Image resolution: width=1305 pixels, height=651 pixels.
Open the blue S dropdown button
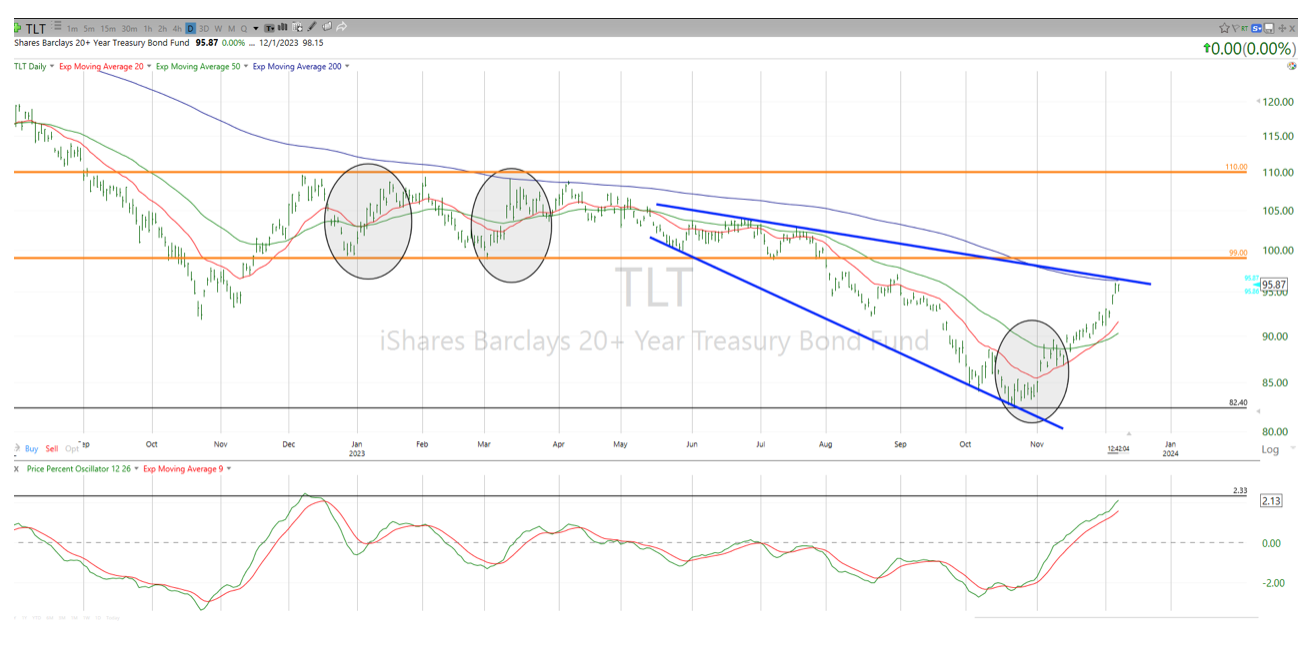click(x=1257, y=28)
